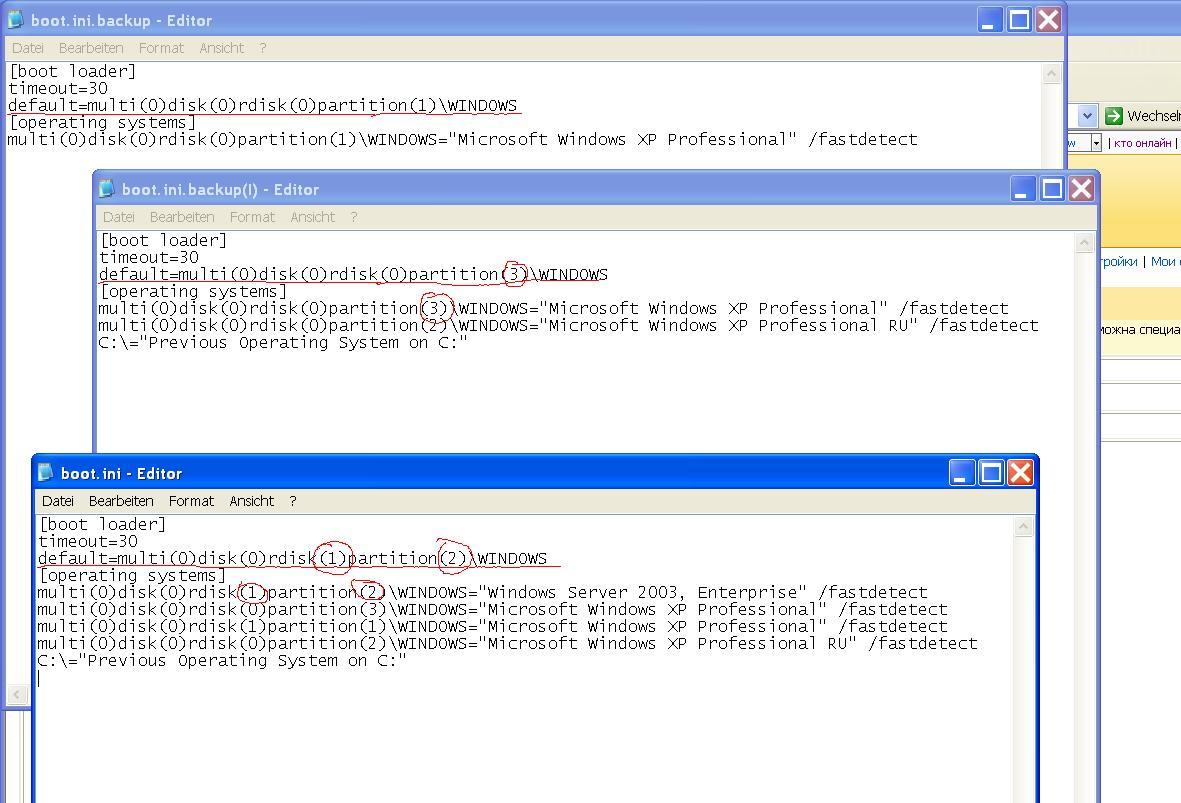Click timeout=30 line in boot.ini.backup window

pos(58,89)
